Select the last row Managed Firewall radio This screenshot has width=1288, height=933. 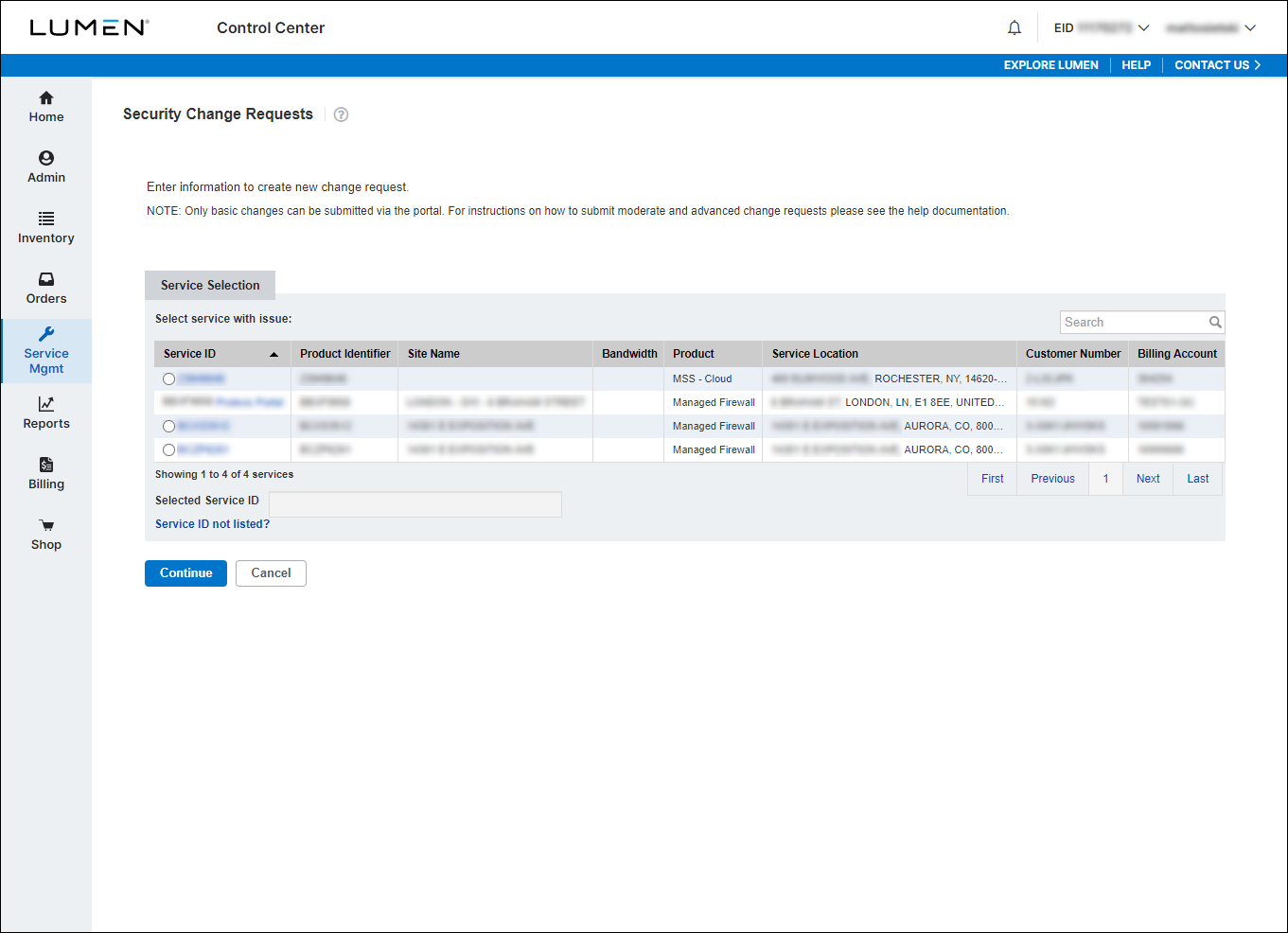[x=168, y=449]
